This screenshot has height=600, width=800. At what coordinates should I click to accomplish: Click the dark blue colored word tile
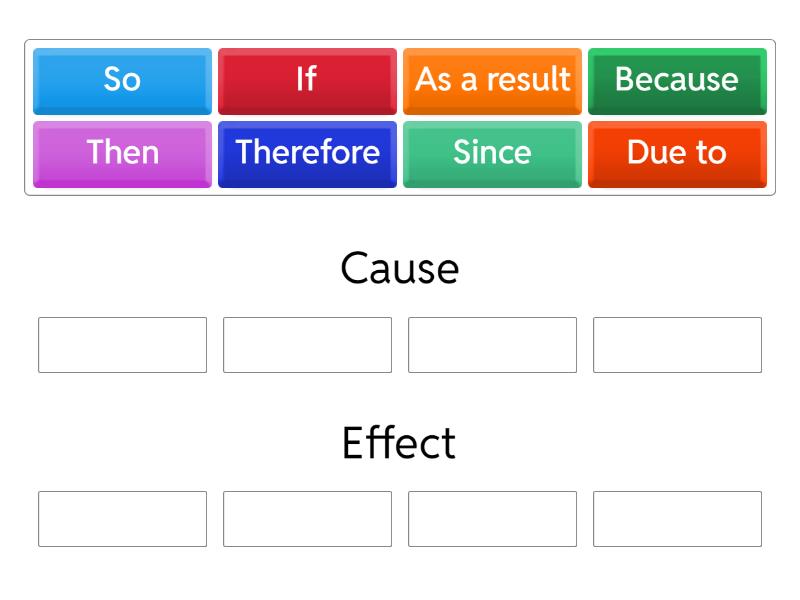point(307,153)
